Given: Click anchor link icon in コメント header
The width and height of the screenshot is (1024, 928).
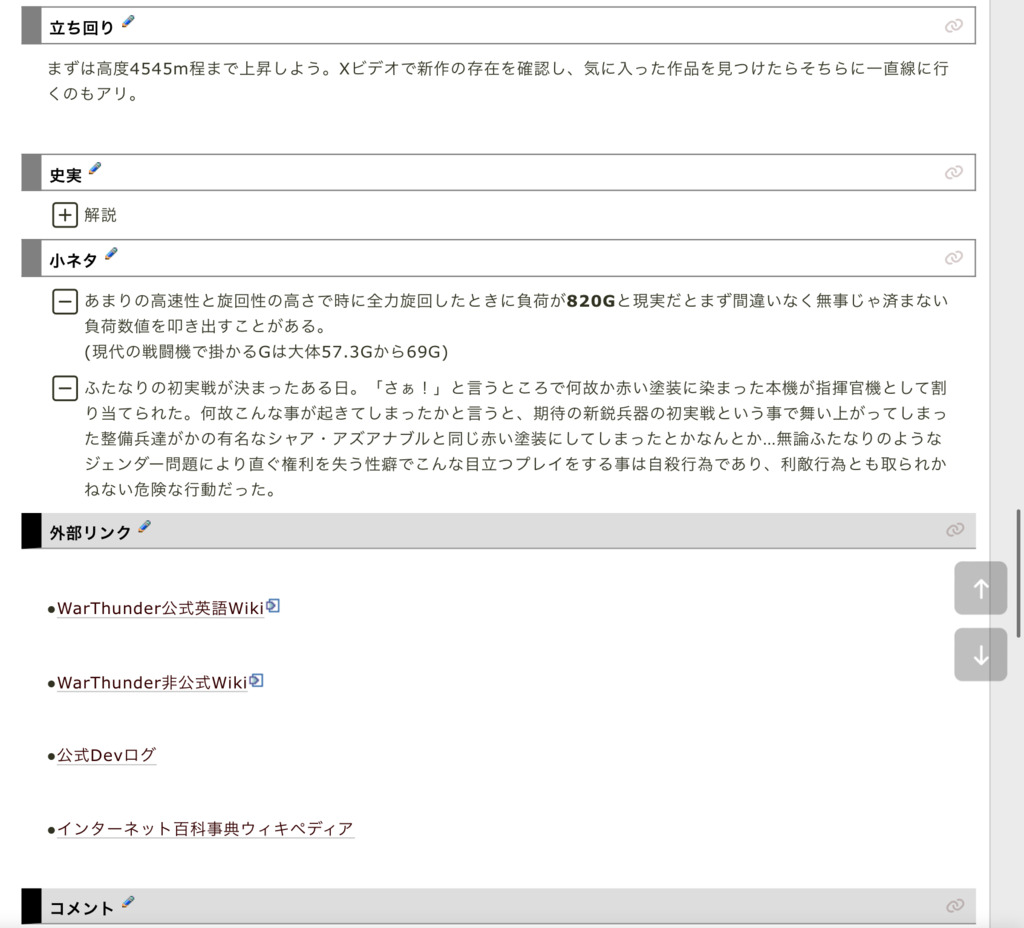Looking at the screenshot, I should [954, 906].
